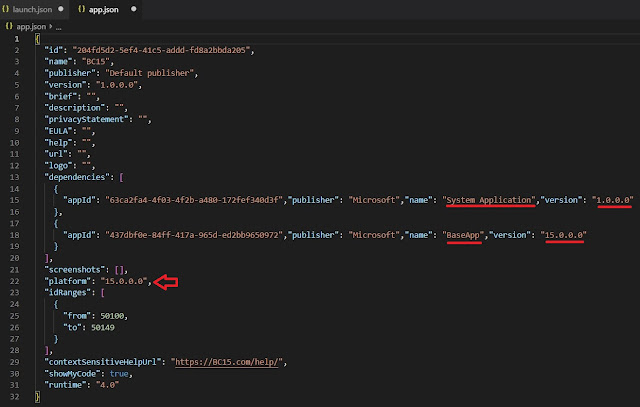The height and width of the screenshot is (407, 640).
Task: Open breadcrumb ellipsis segment
Action: (58, 27)
